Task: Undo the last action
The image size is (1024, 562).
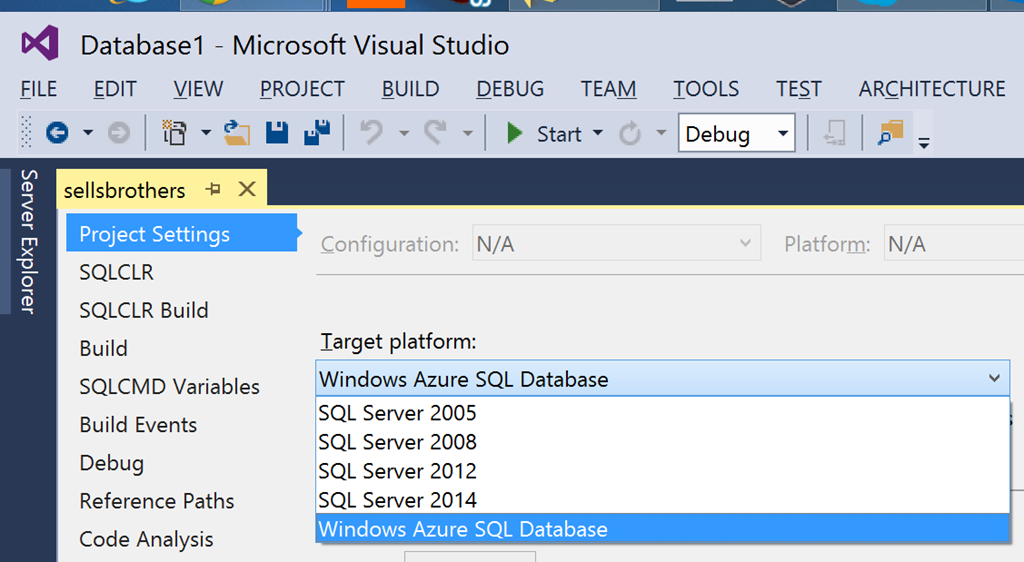Action: pos(372,133)
